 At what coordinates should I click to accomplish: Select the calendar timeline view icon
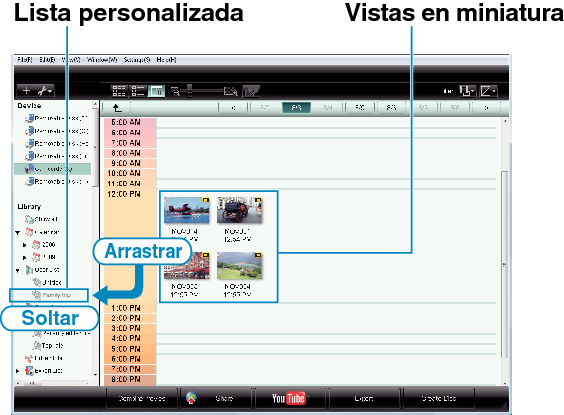coord(157,91)
